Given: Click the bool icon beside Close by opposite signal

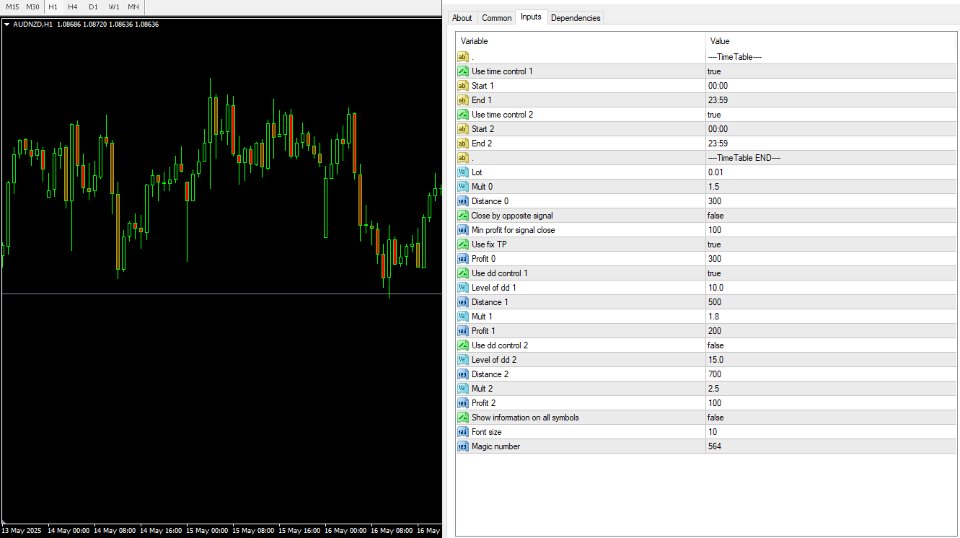Looking at the screenshot, I should click(463, 215).
